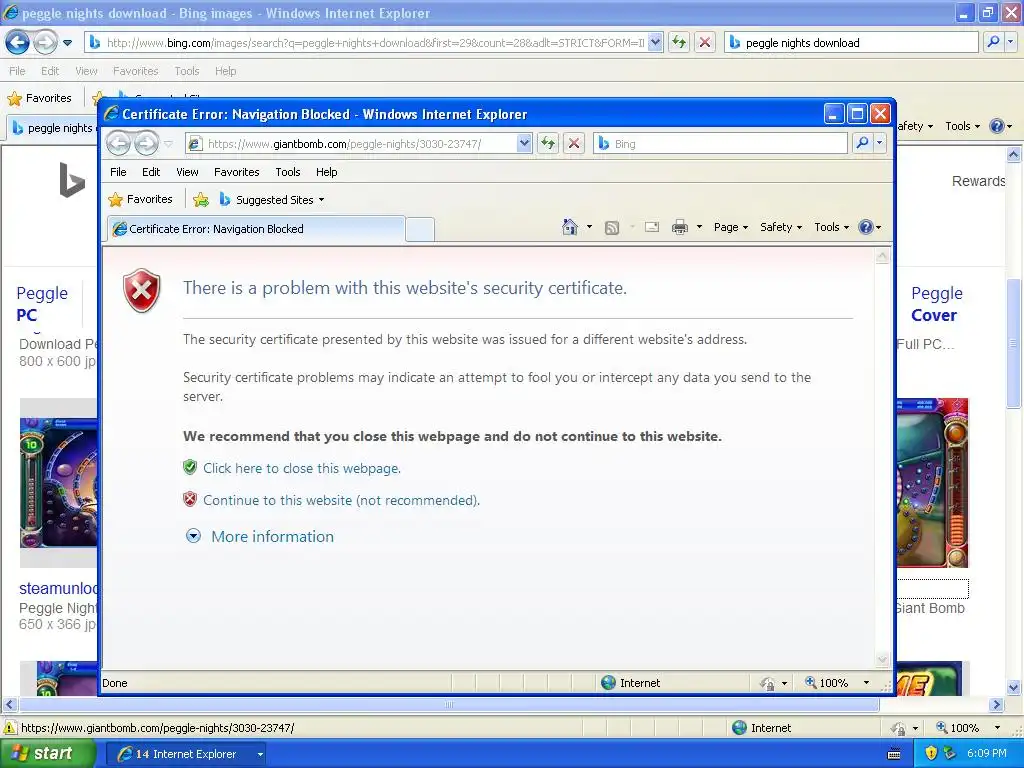The height and width of the screenshot is (768, 1024).
Task: Expand the Tools command bar dropdown in front window
Action: pyautogui.click(x=831, y=227)
